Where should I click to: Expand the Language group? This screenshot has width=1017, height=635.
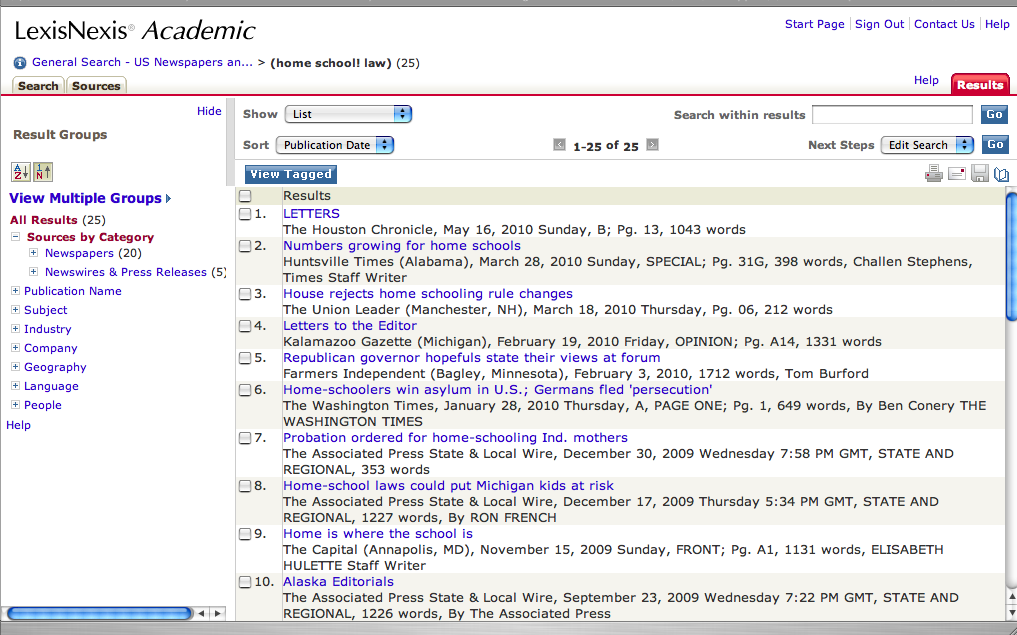coord(16,385)
